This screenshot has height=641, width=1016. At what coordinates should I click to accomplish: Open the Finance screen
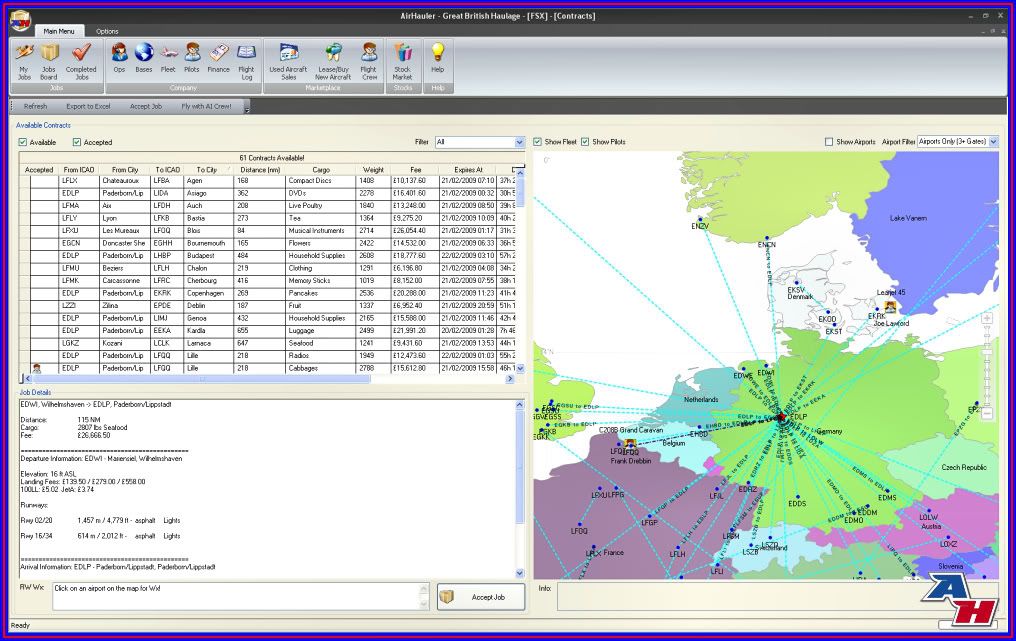(218, 59)
